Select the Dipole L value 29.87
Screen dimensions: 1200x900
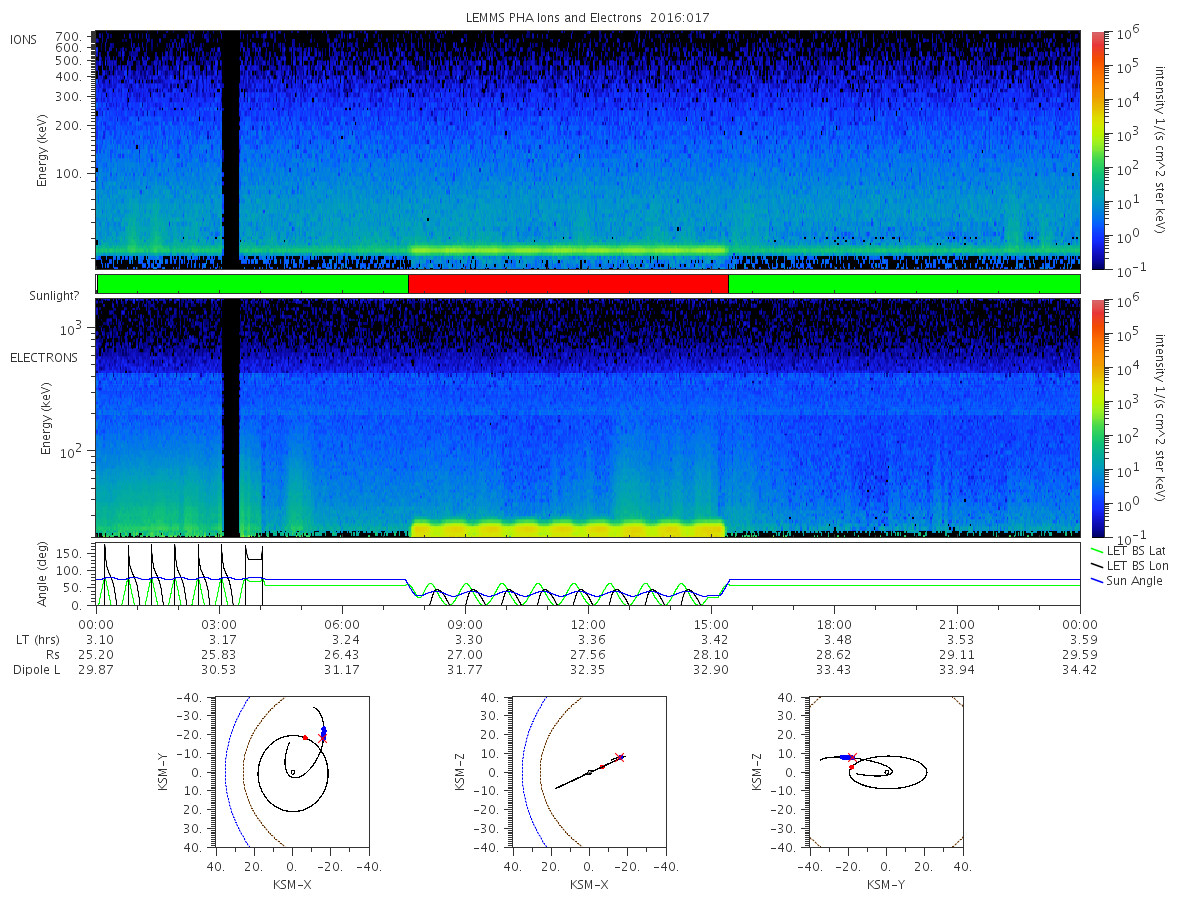(97, 670)
